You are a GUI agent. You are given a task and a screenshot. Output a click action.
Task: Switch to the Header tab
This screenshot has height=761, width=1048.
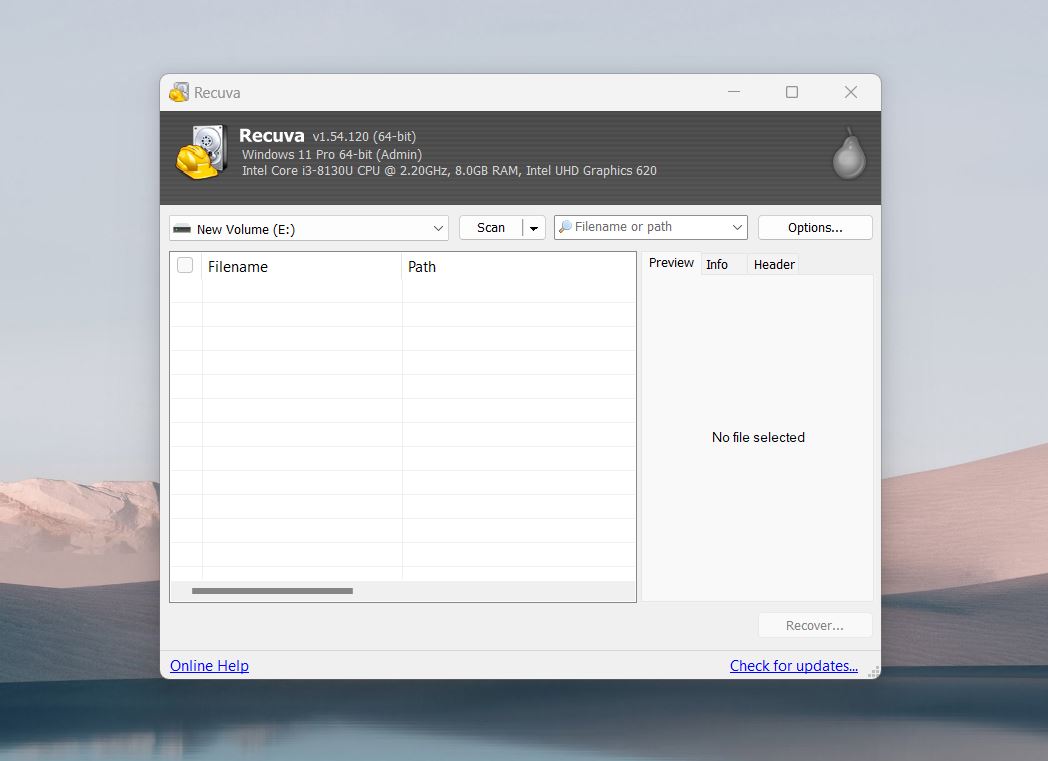773,265
